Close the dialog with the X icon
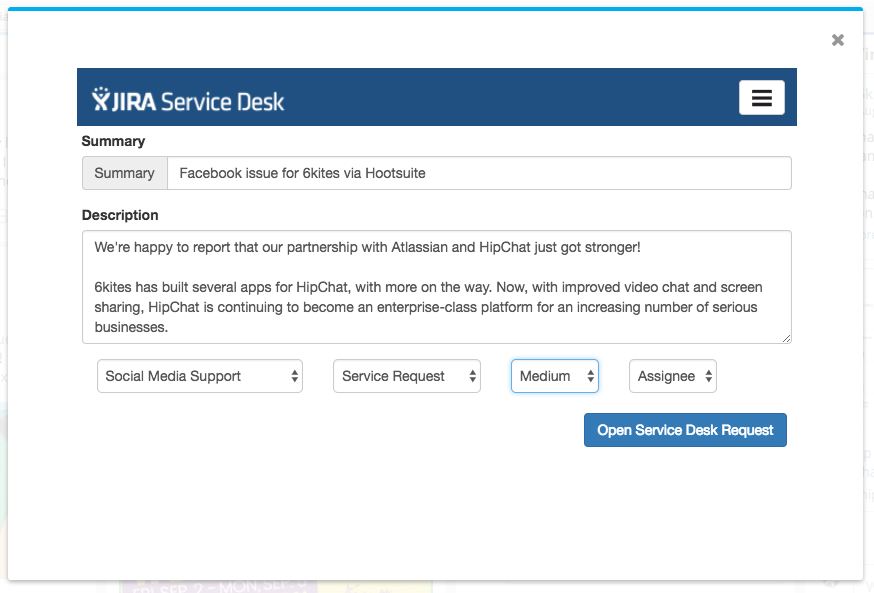Screen dimensions: 874x593 (838, 40)
